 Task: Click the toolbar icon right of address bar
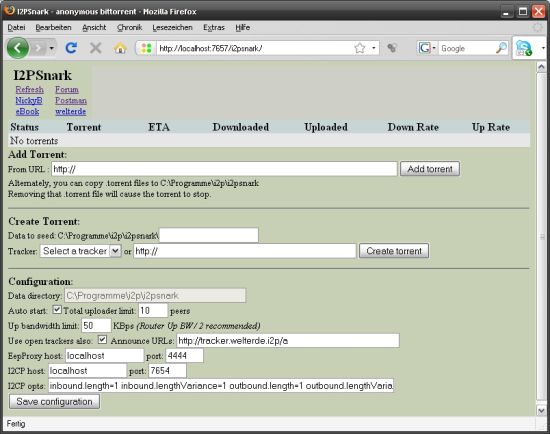392,48
